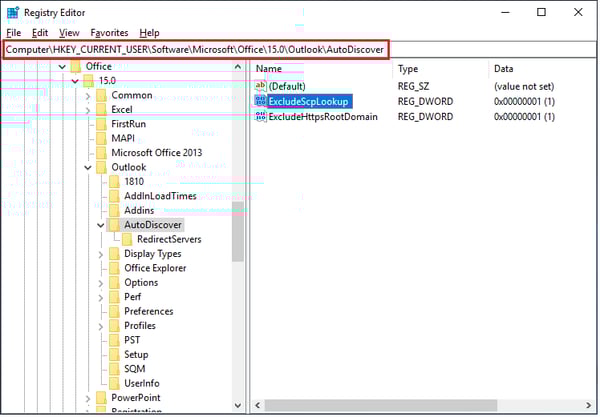Click the registry path address bar
600x417 pixels.
(196, 50)
